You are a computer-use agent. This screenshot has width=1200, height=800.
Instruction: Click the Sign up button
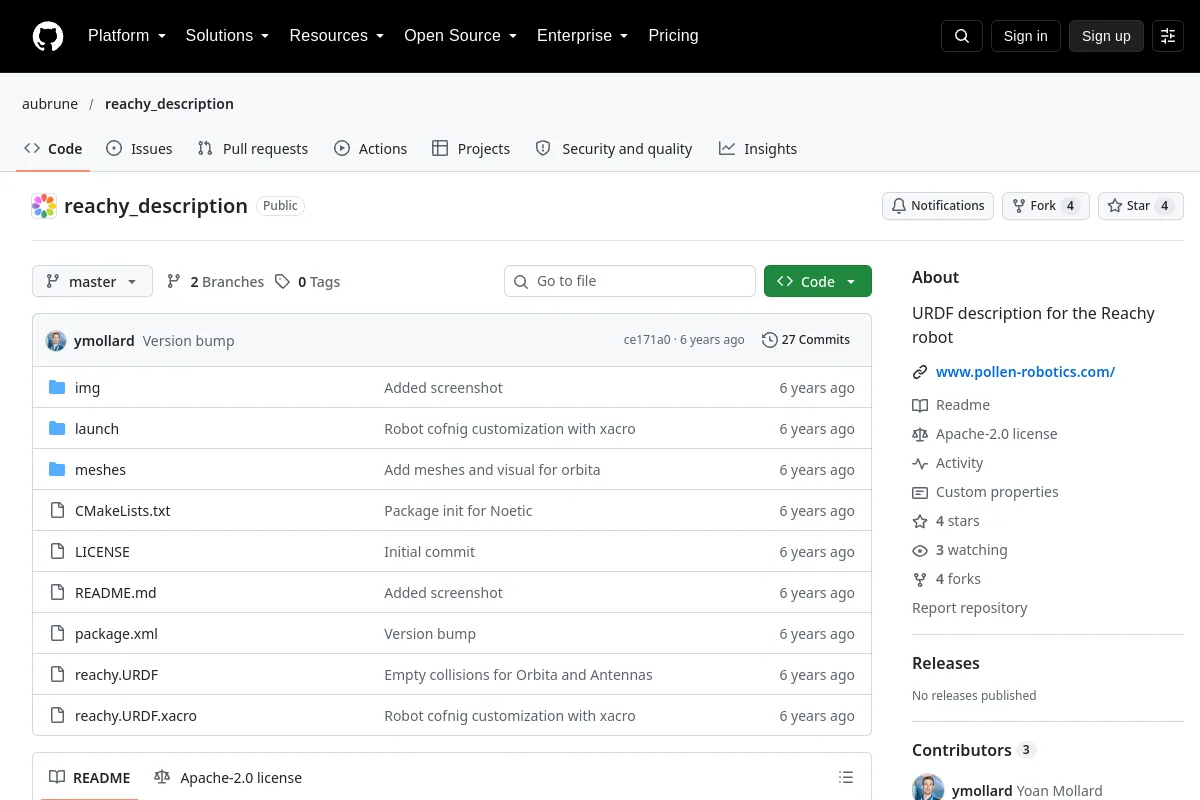coord(1106,36)
